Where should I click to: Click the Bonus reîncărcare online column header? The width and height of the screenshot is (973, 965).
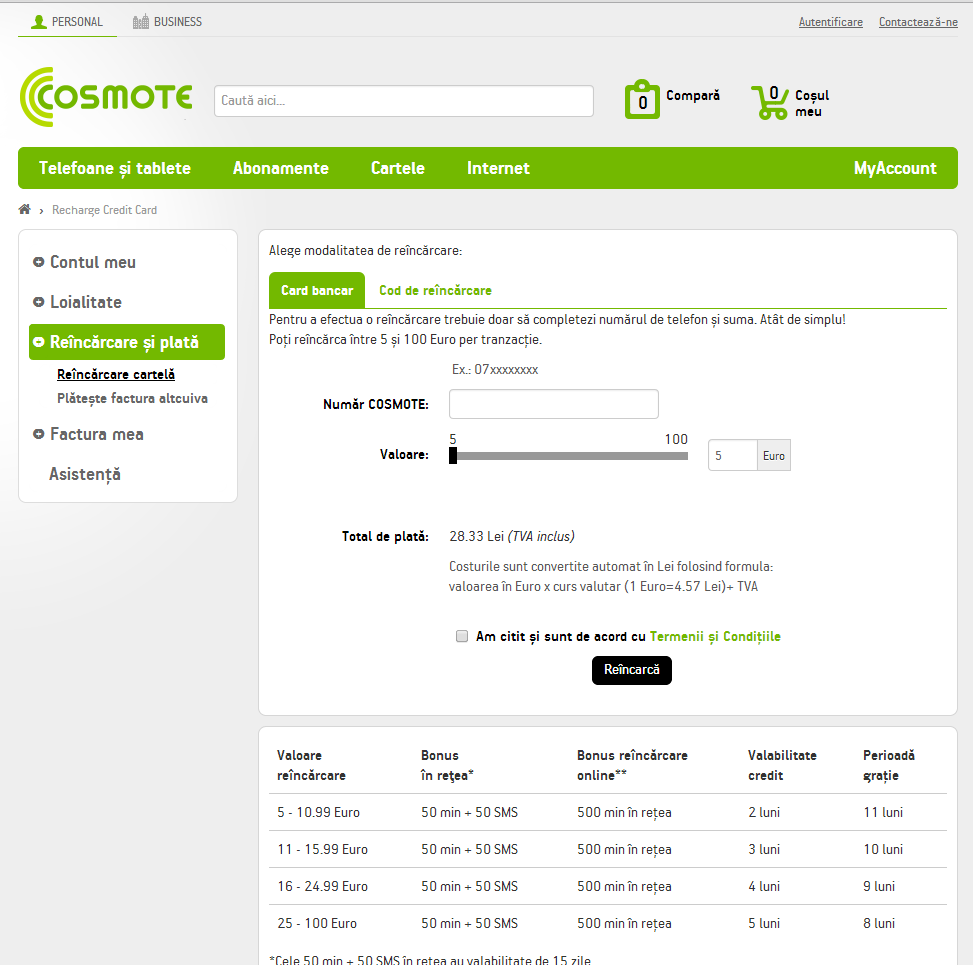coord(632,765)
